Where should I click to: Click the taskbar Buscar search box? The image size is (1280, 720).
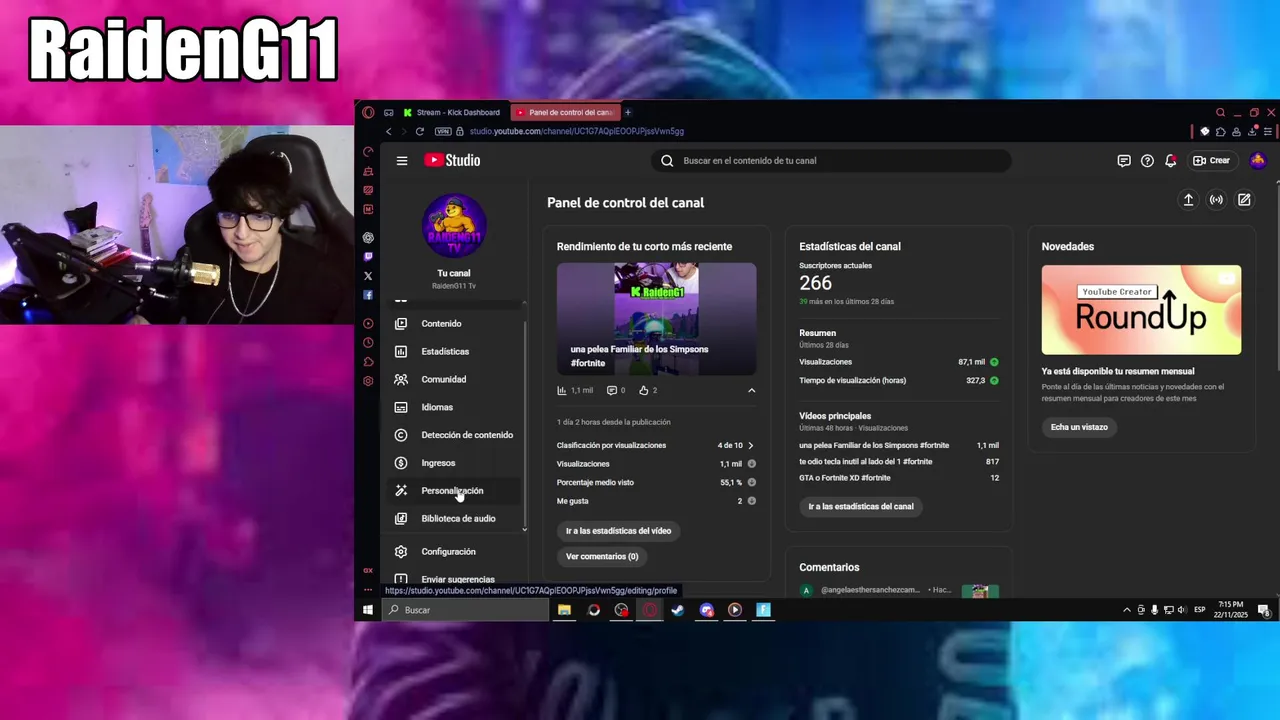(x=465, y=610)
